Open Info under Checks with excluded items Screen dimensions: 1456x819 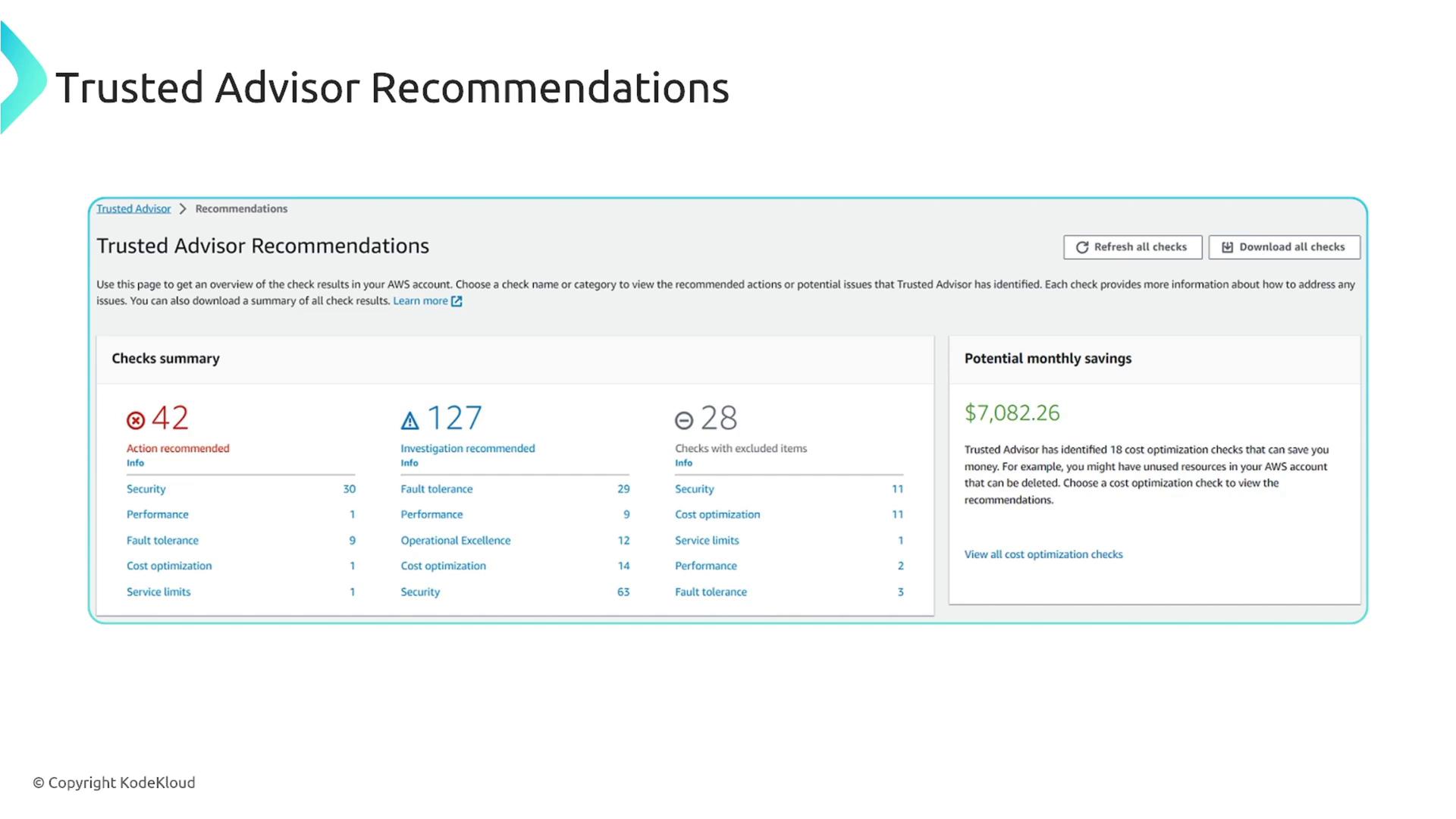[683, 463]
